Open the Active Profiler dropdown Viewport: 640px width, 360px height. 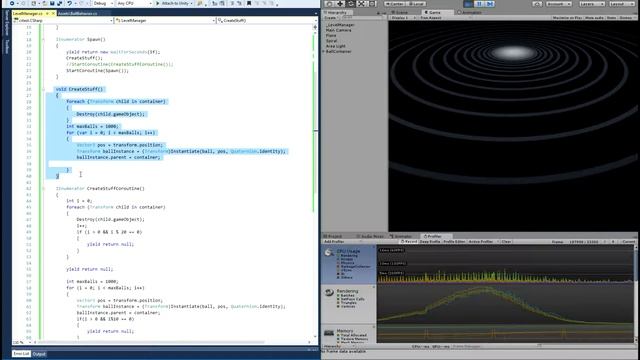(483, 242)
